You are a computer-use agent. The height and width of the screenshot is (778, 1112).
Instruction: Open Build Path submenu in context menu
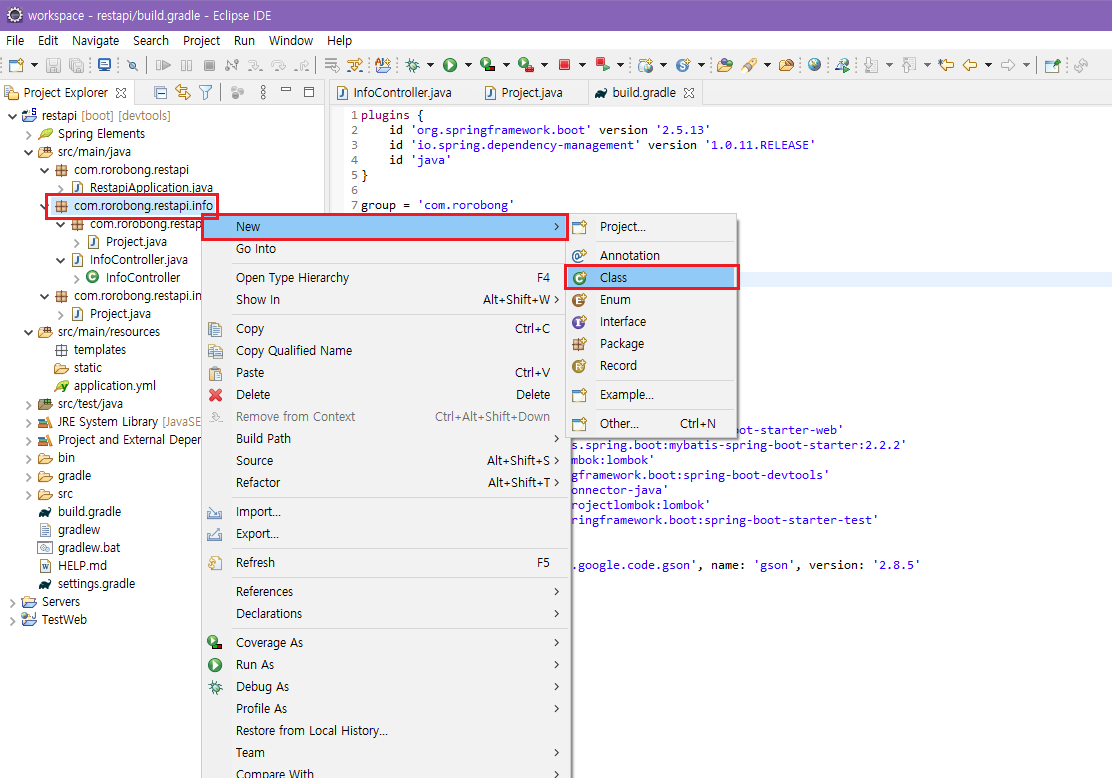pos(386,438)
